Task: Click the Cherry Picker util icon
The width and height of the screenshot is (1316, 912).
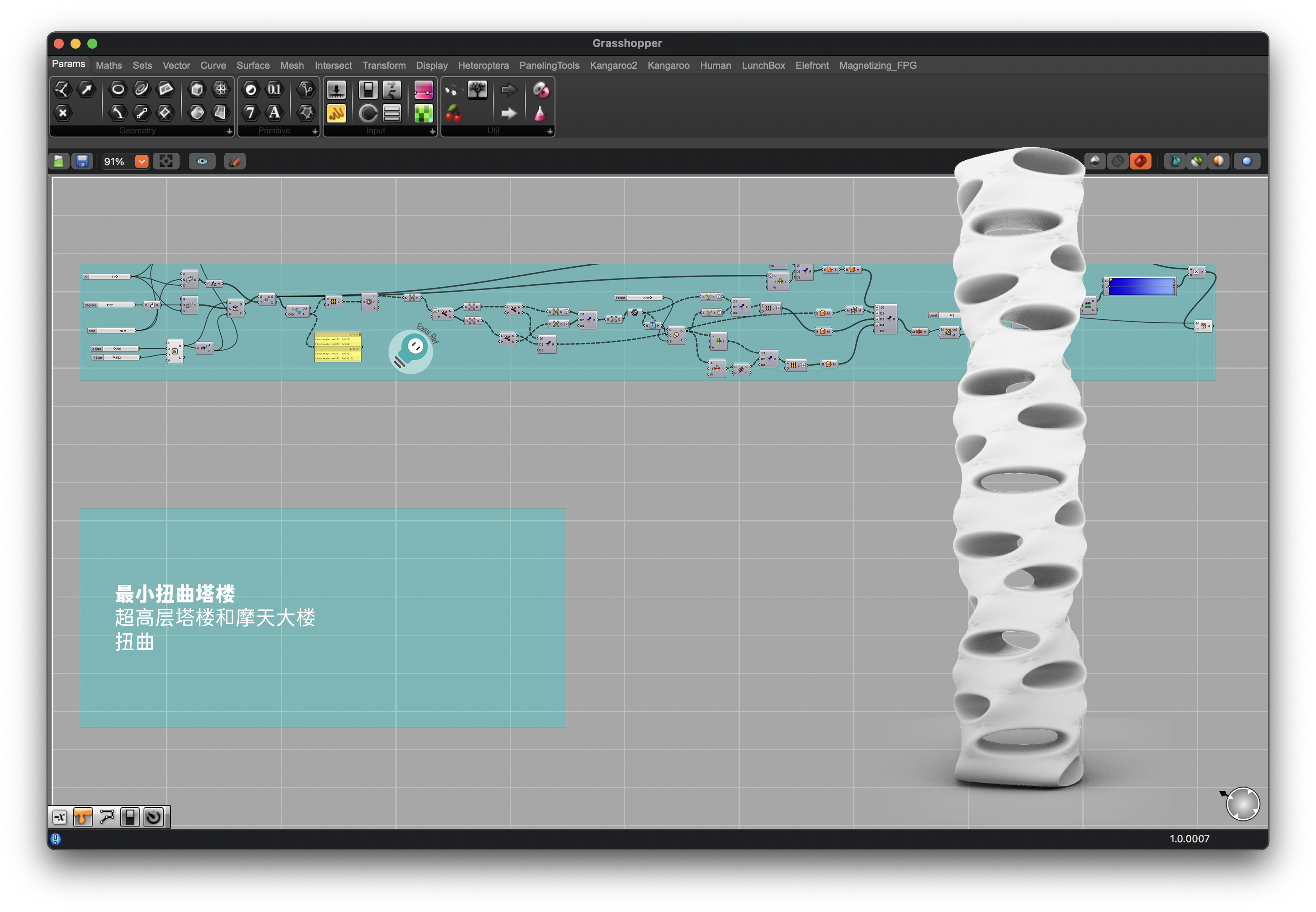Action: coord(453,113)
